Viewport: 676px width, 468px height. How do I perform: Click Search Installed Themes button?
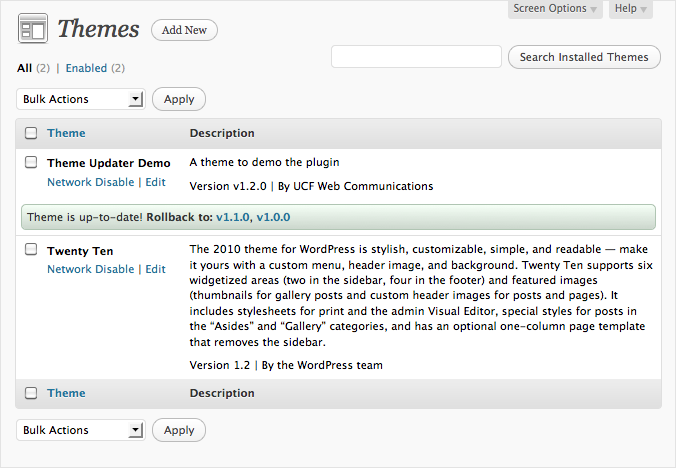click(x=584, y=57)
